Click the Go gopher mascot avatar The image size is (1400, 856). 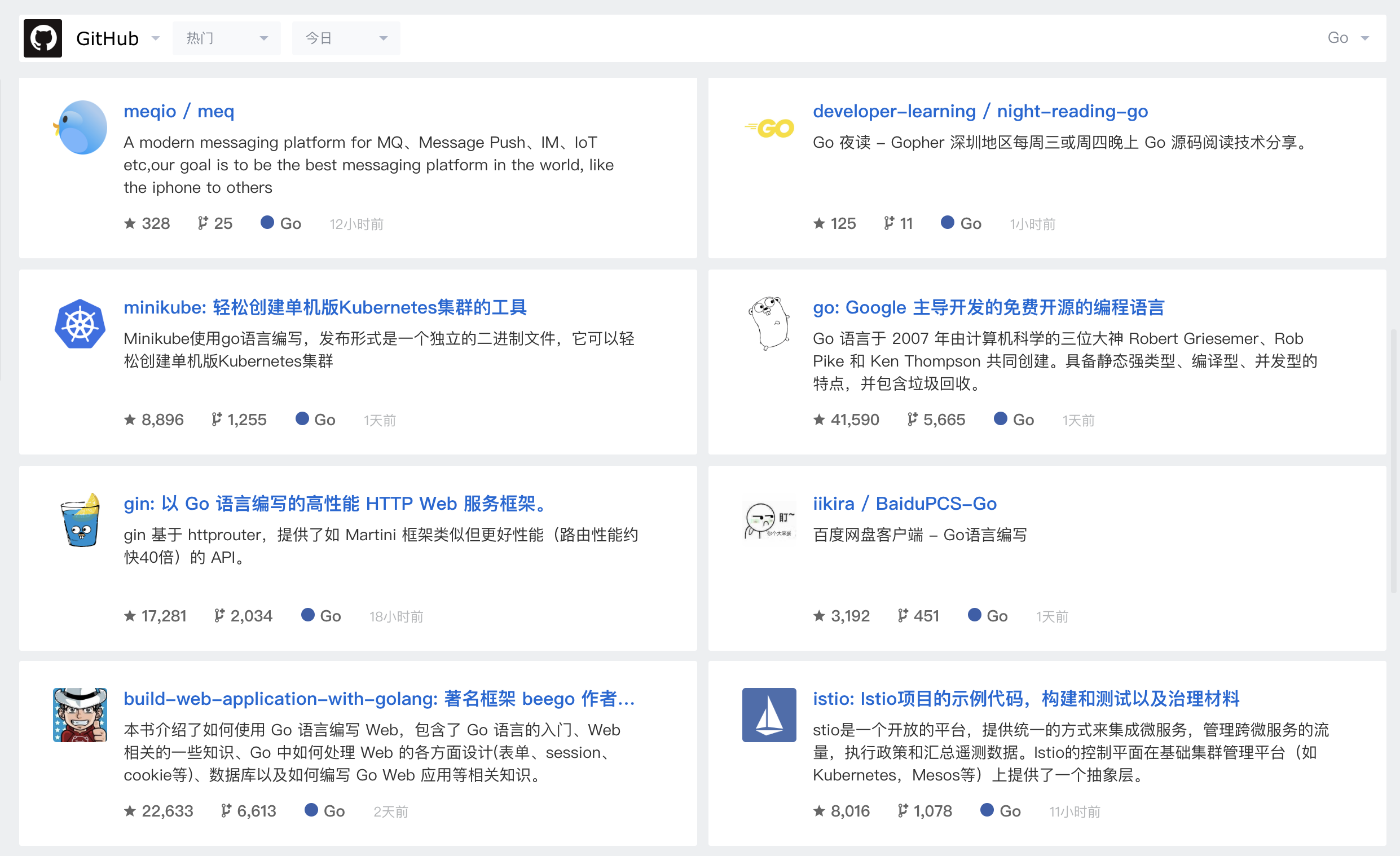769,323
